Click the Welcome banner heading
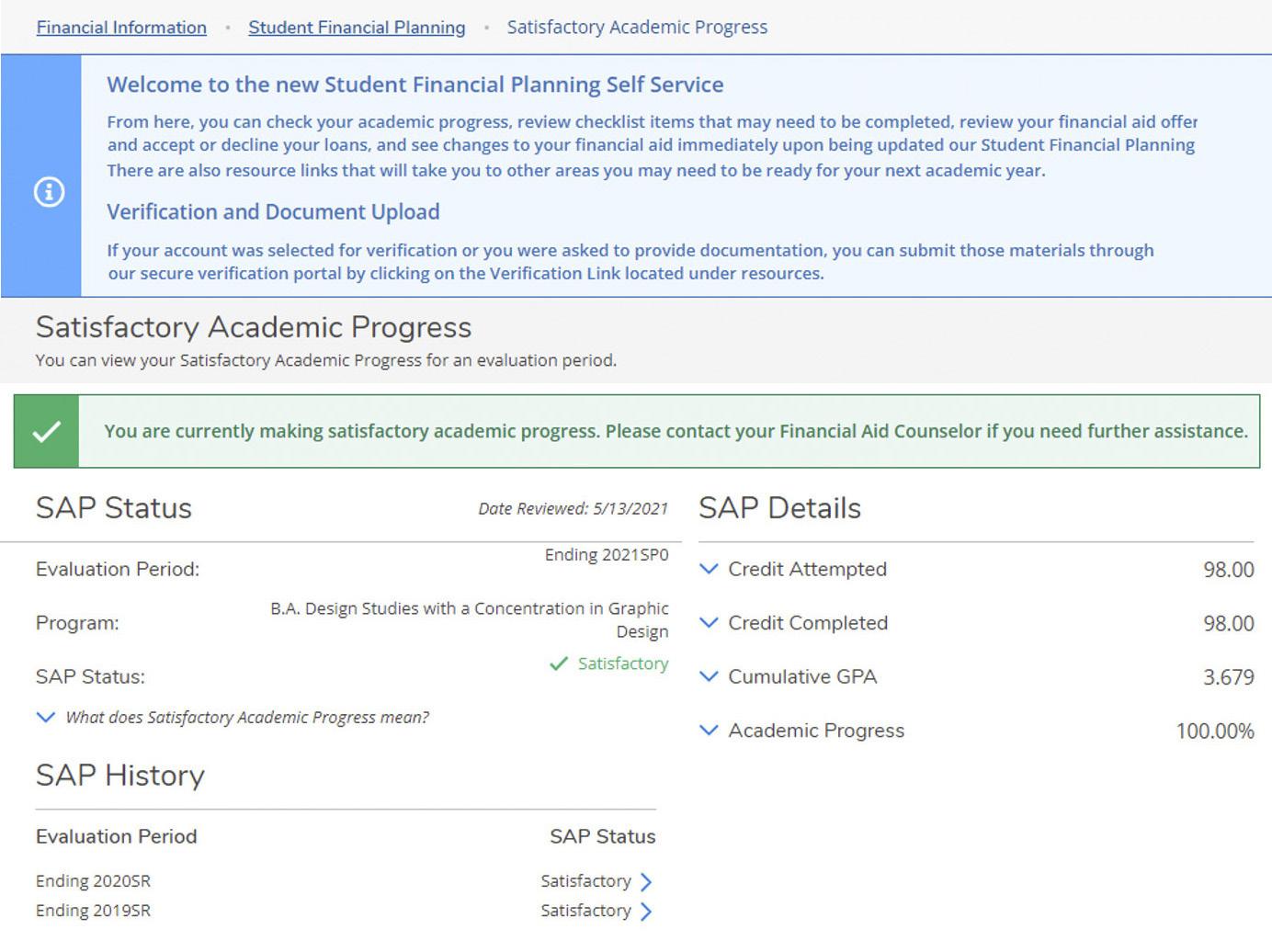The height and width of the screenshot is (952, 1272). point(415,85)
